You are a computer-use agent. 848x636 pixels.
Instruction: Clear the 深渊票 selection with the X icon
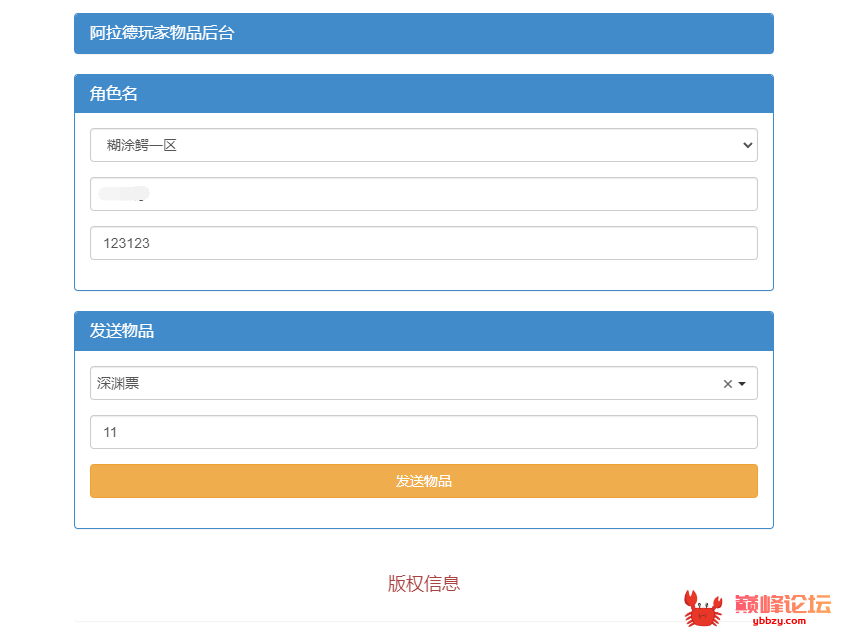point(727,384)
